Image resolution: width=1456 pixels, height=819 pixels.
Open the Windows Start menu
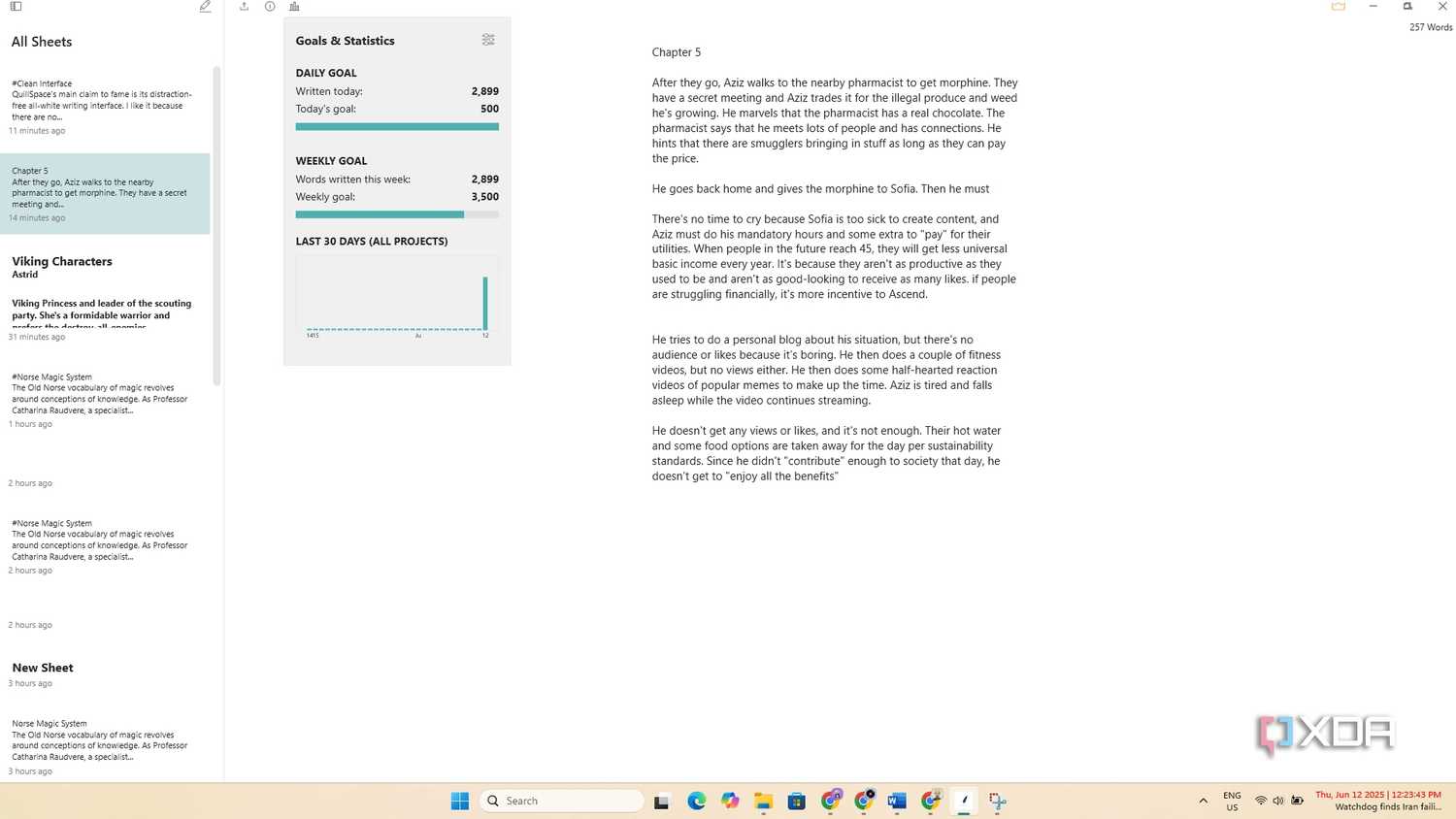(x=460, y=801)
